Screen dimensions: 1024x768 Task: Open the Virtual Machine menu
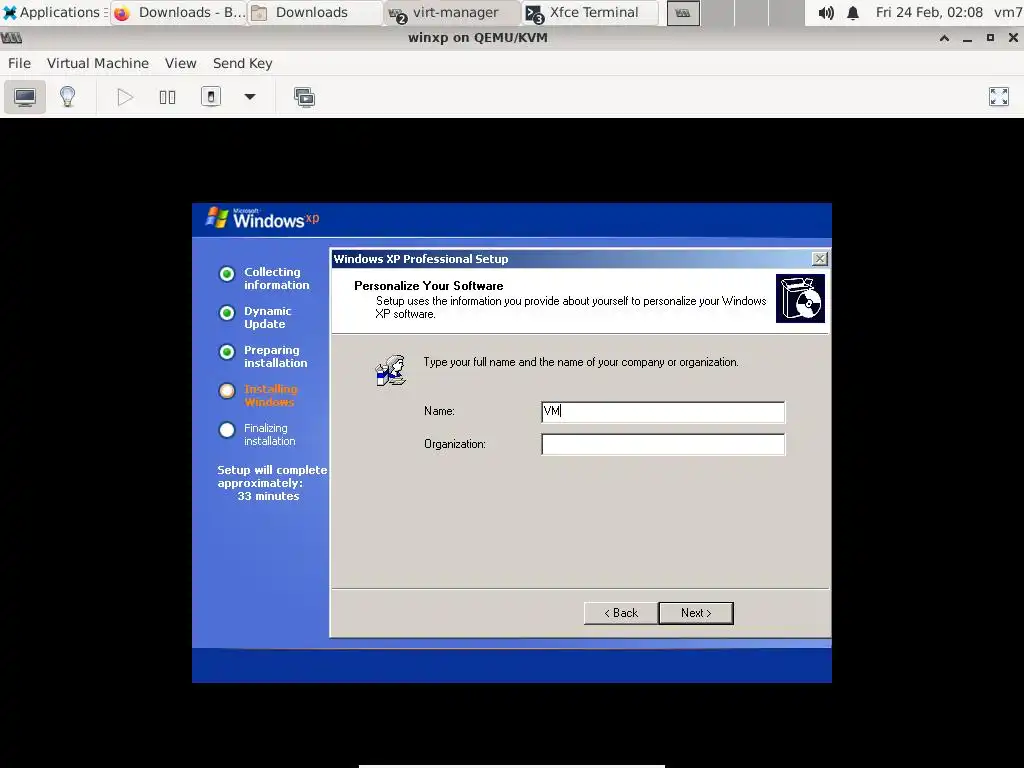[x=98, y=63]
